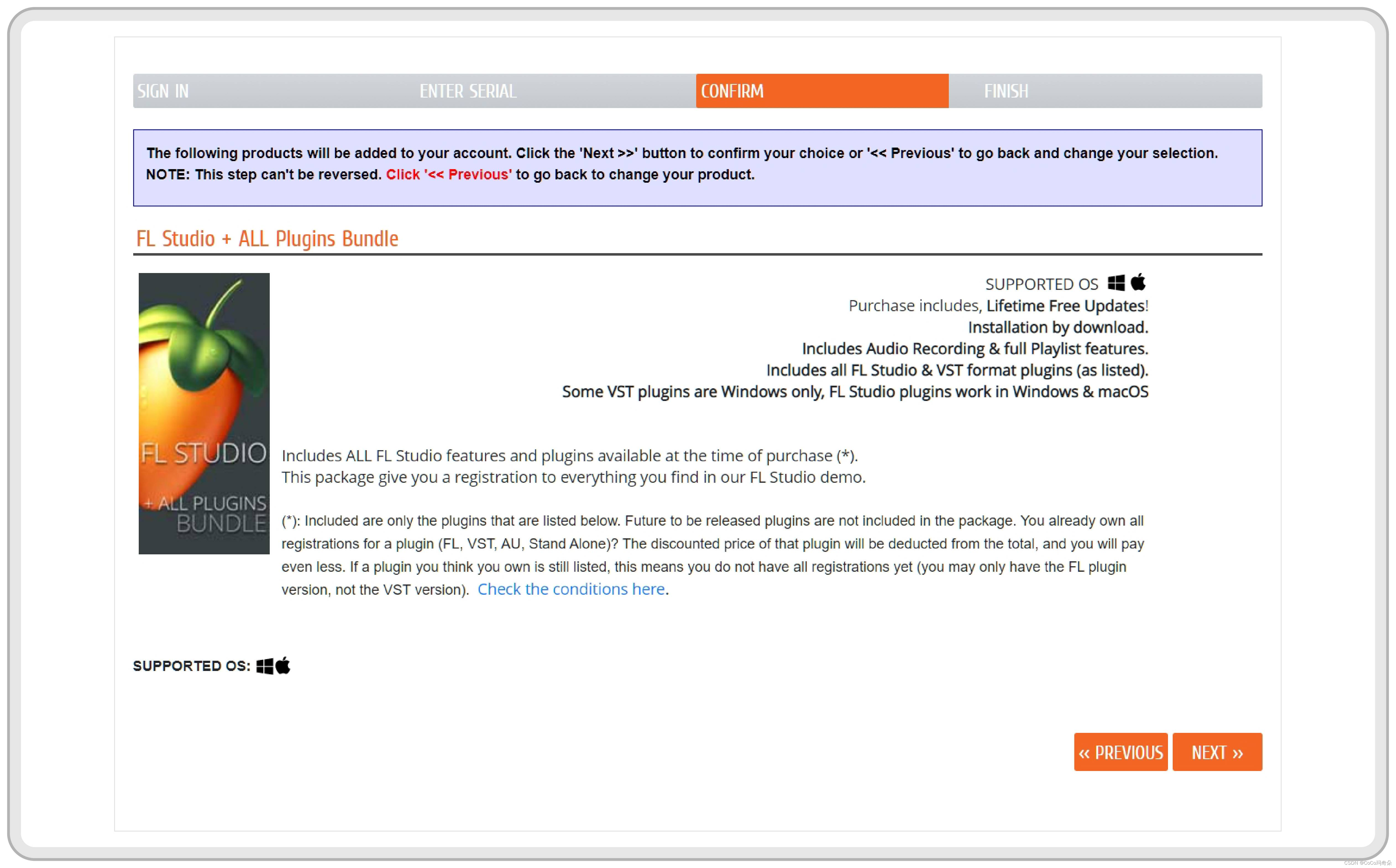Click the bold 'SUPPORTED OS:' label at bottom
1396x868 pixels.
pyautogui.click(x=192, y=666)
